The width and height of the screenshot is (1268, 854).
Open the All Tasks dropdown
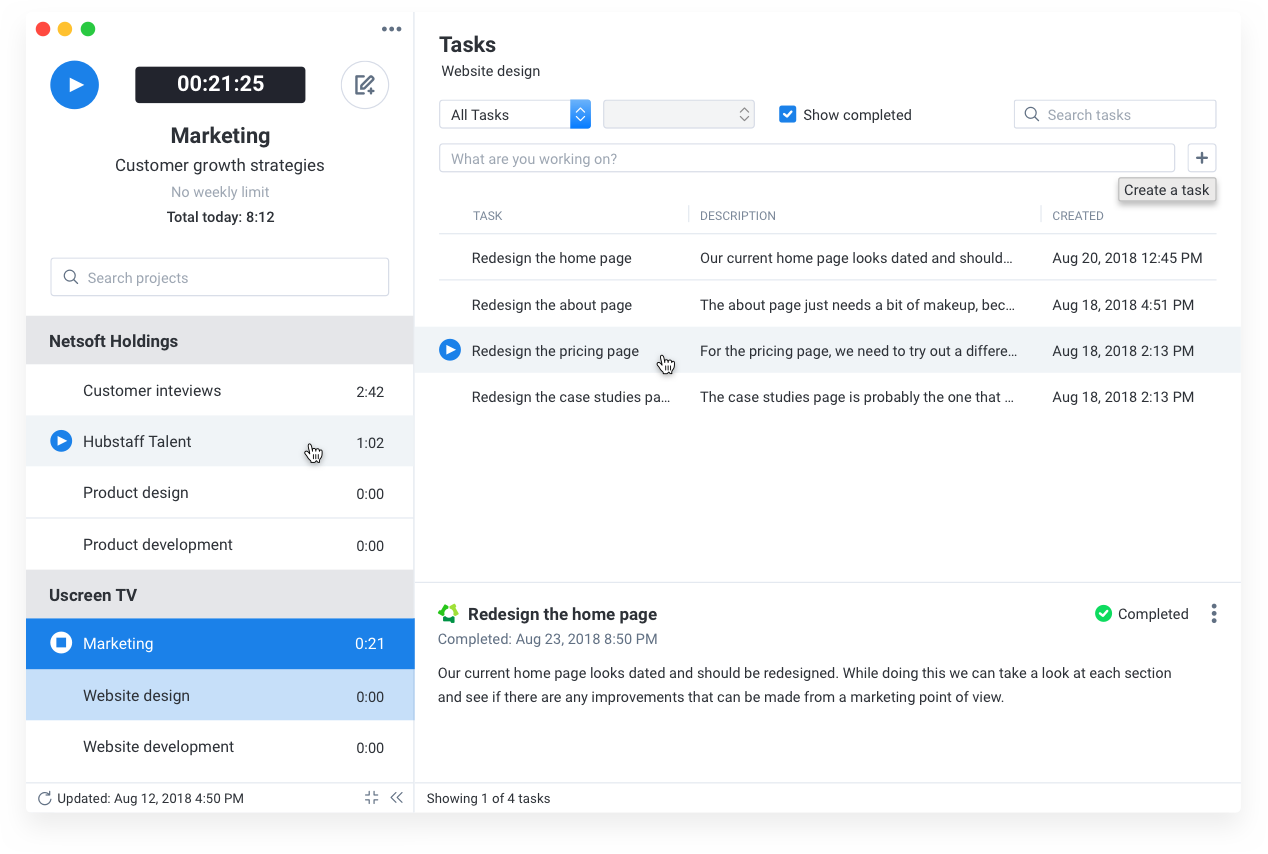(515, 114)
